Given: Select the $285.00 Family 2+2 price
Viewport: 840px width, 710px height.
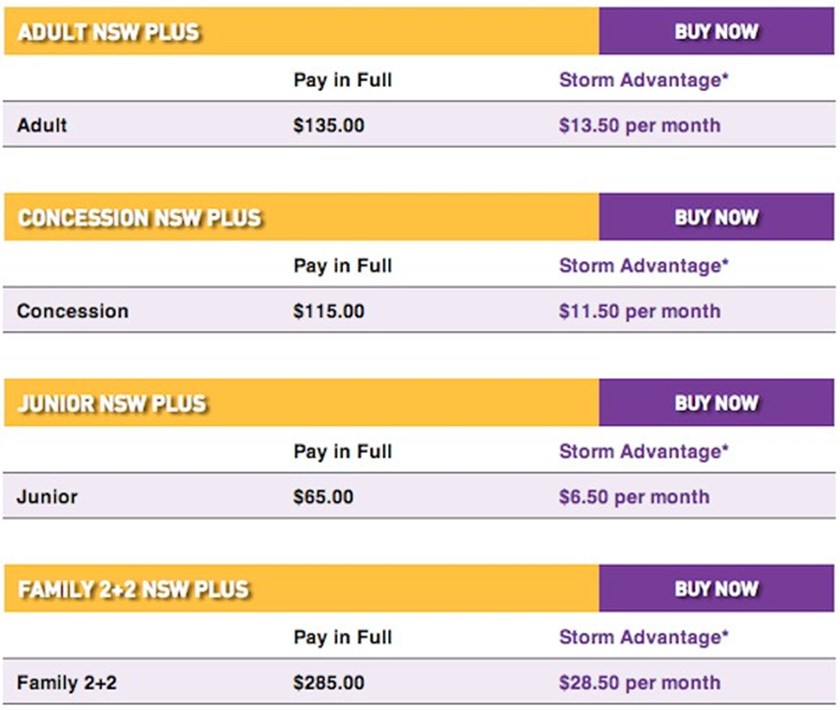Looking at the screenshot, I should click(x=329, y=684).
